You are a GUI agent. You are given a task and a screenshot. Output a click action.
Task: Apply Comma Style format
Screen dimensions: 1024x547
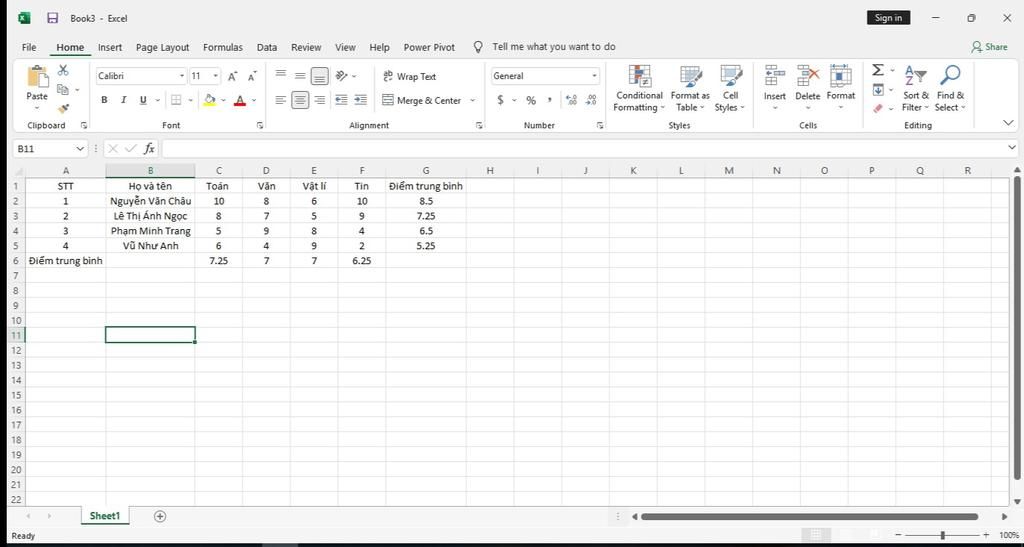(x=550, y=100)
